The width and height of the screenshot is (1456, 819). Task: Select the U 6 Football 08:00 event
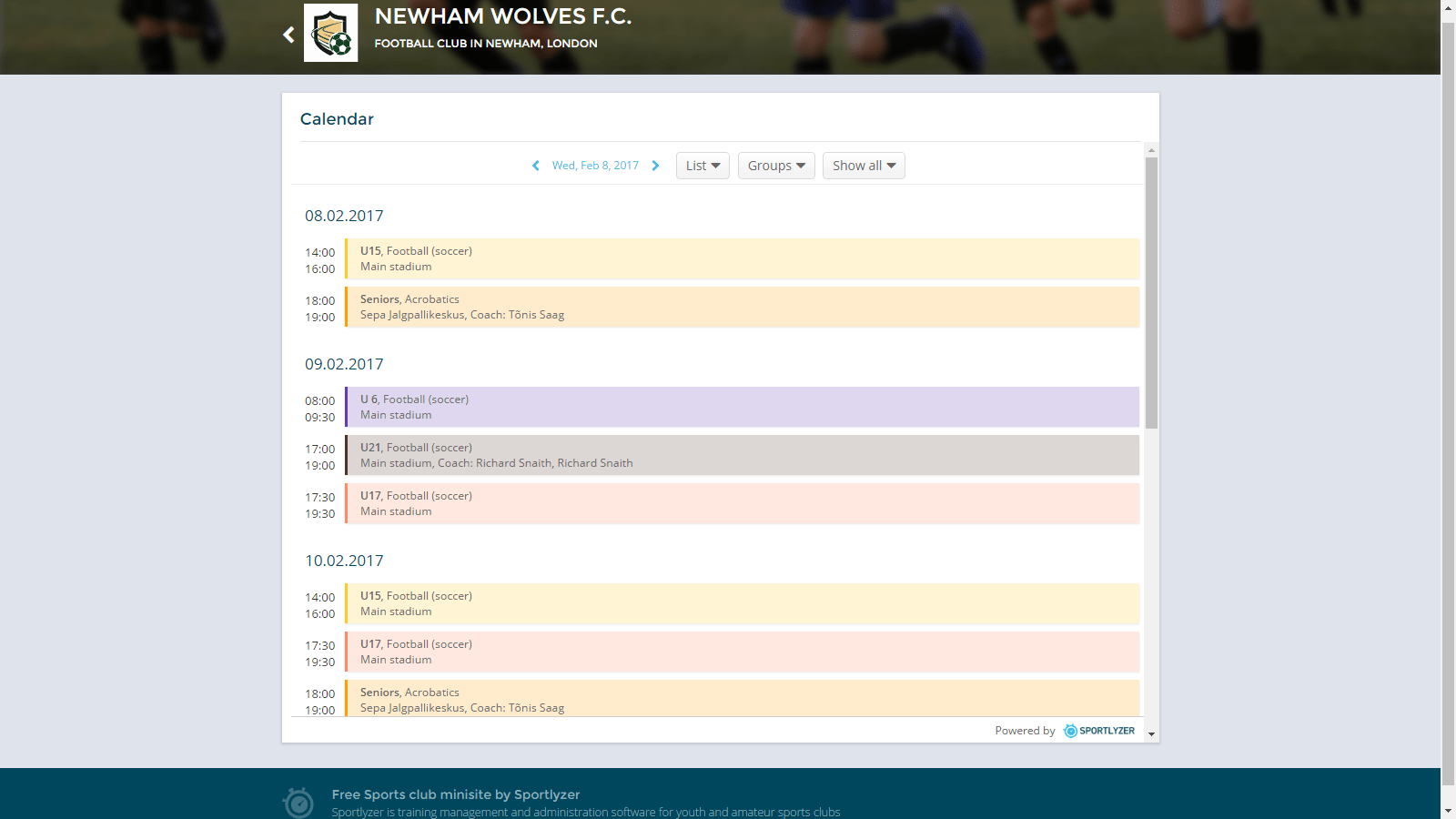click(742, 408)
